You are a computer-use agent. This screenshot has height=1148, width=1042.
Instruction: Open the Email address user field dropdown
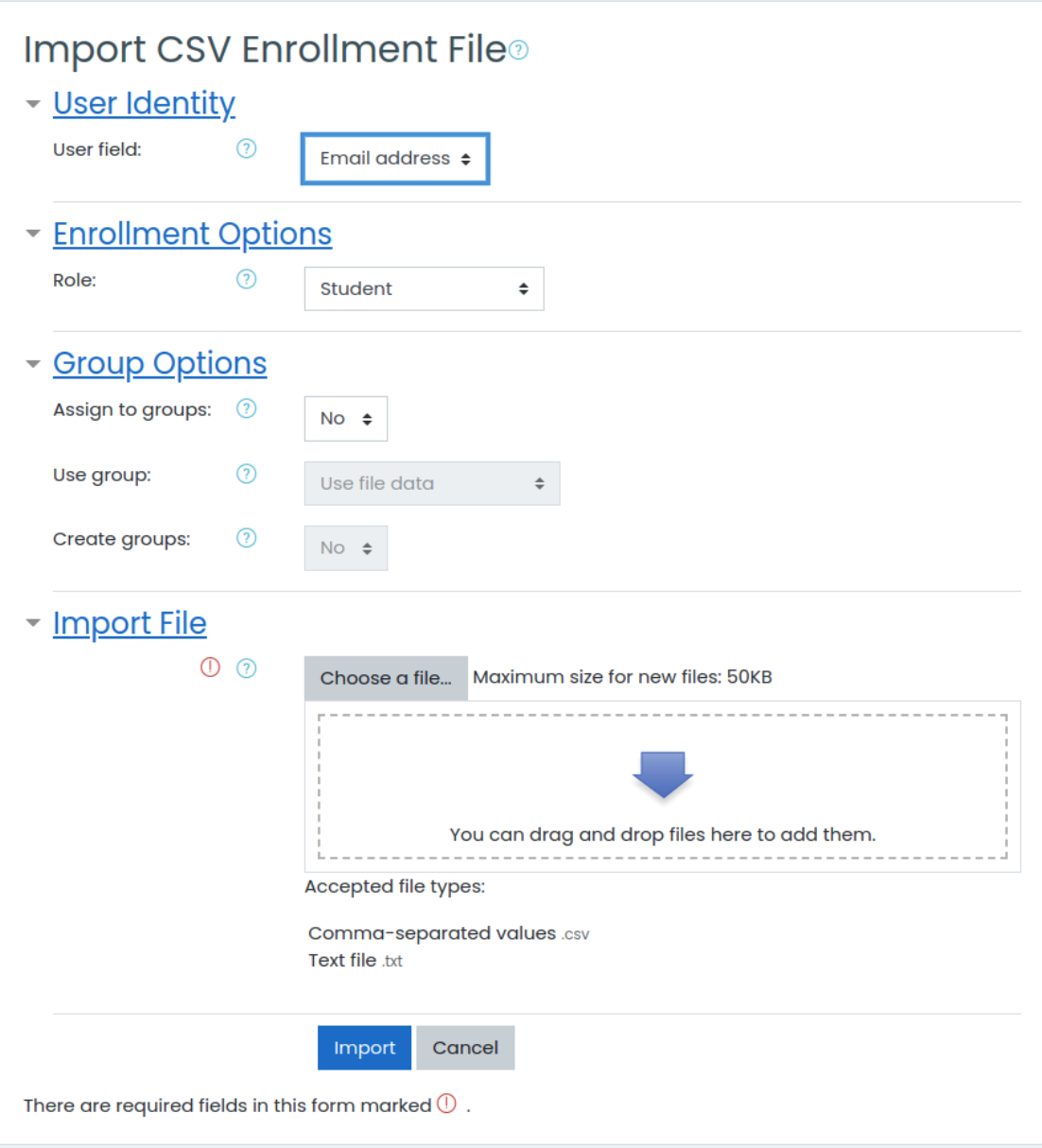[x=395, y=159]
